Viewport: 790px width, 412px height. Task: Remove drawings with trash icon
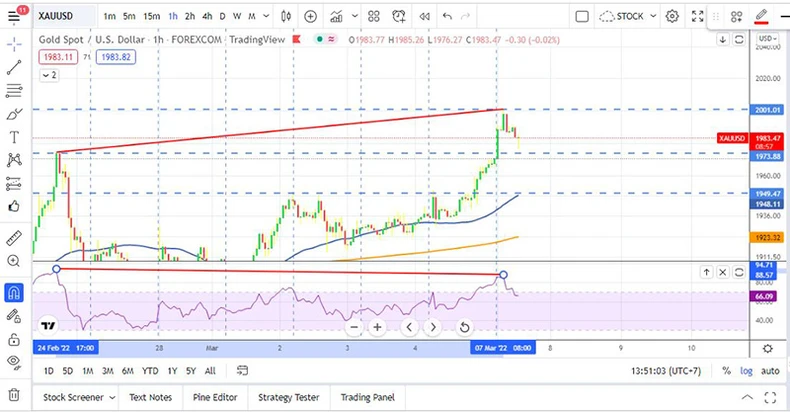point(14,394)
